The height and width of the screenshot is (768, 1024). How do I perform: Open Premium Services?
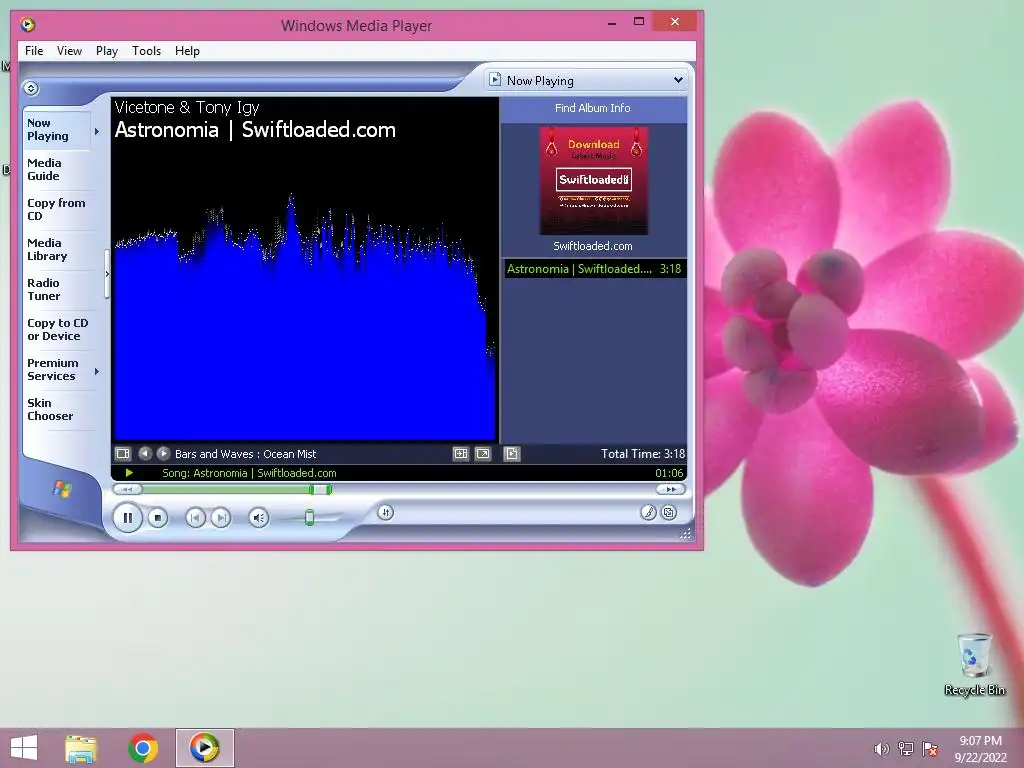pyautogui.click(x=52, y=369)
